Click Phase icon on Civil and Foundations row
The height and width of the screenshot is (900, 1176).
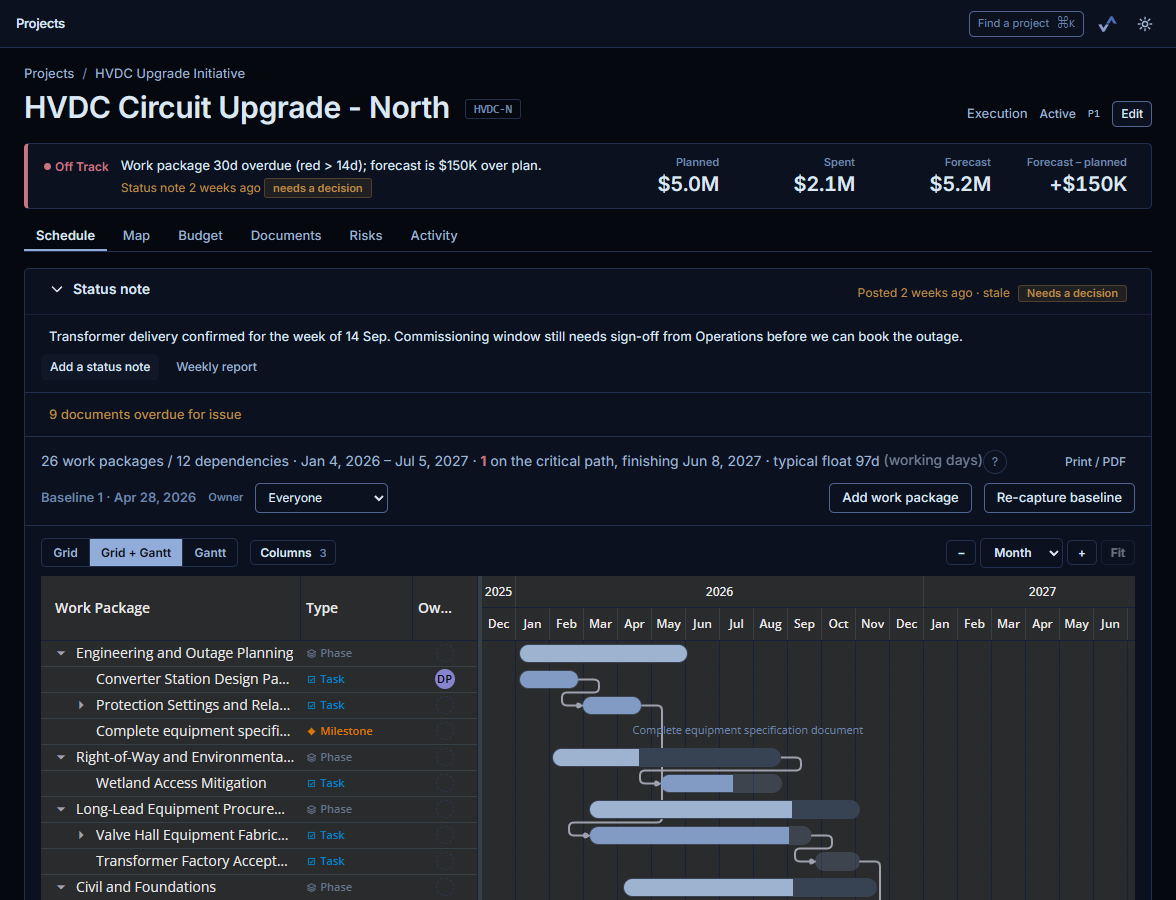tap(311, 887)
